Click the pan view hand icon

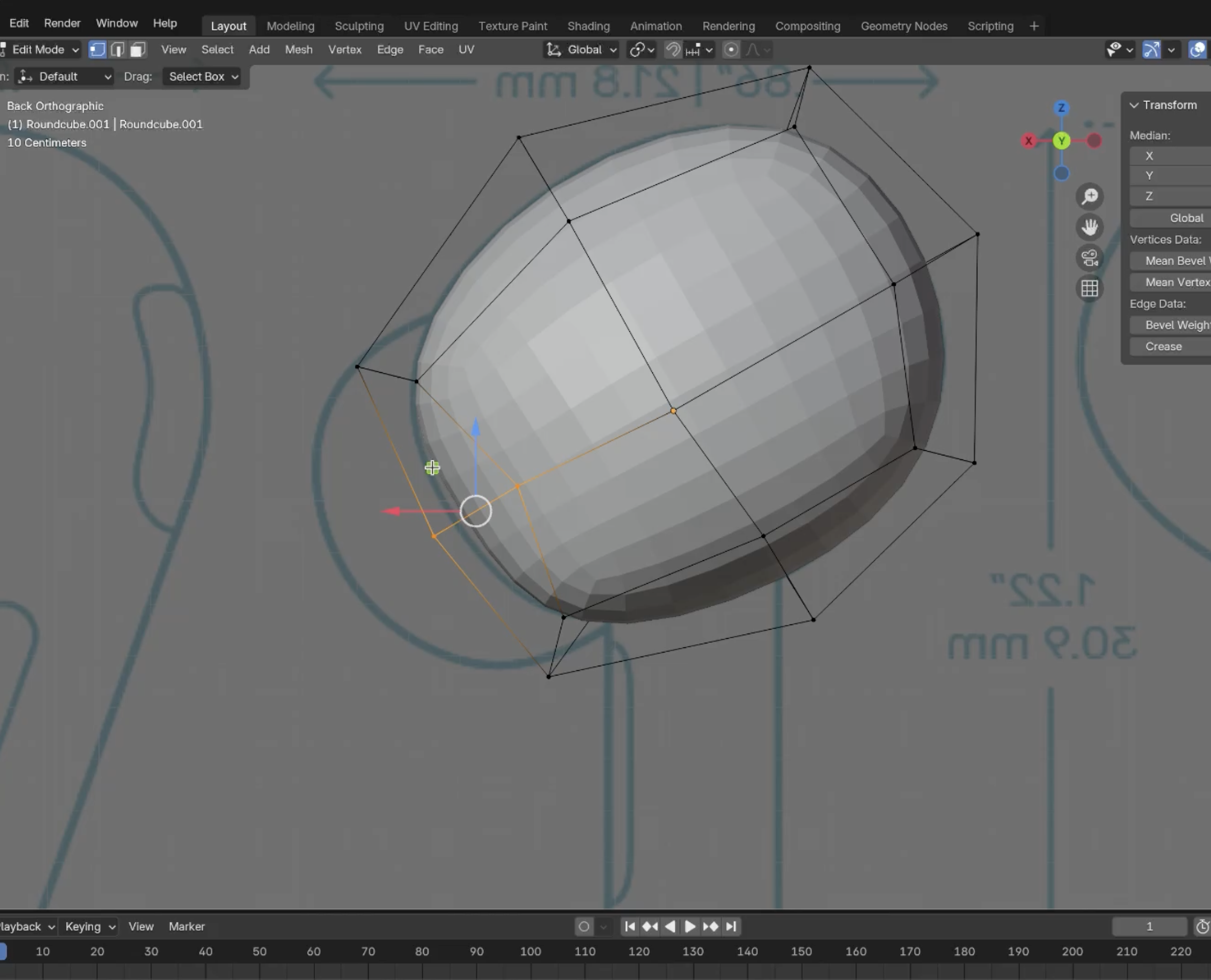coord(1090,227)
